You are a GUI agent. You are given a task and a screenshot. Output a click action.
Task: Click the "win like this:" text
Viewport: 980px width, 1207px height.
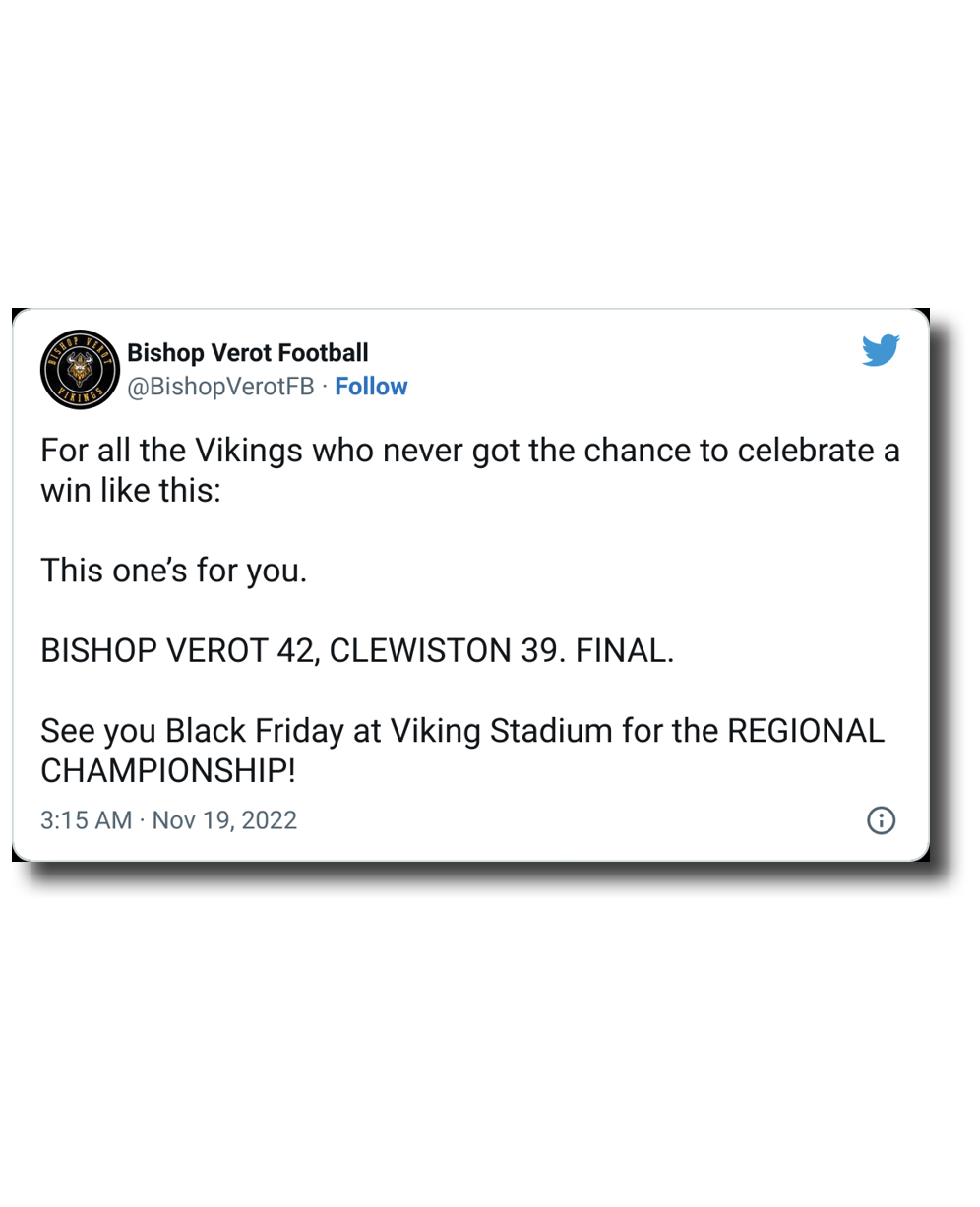[131, 491]
